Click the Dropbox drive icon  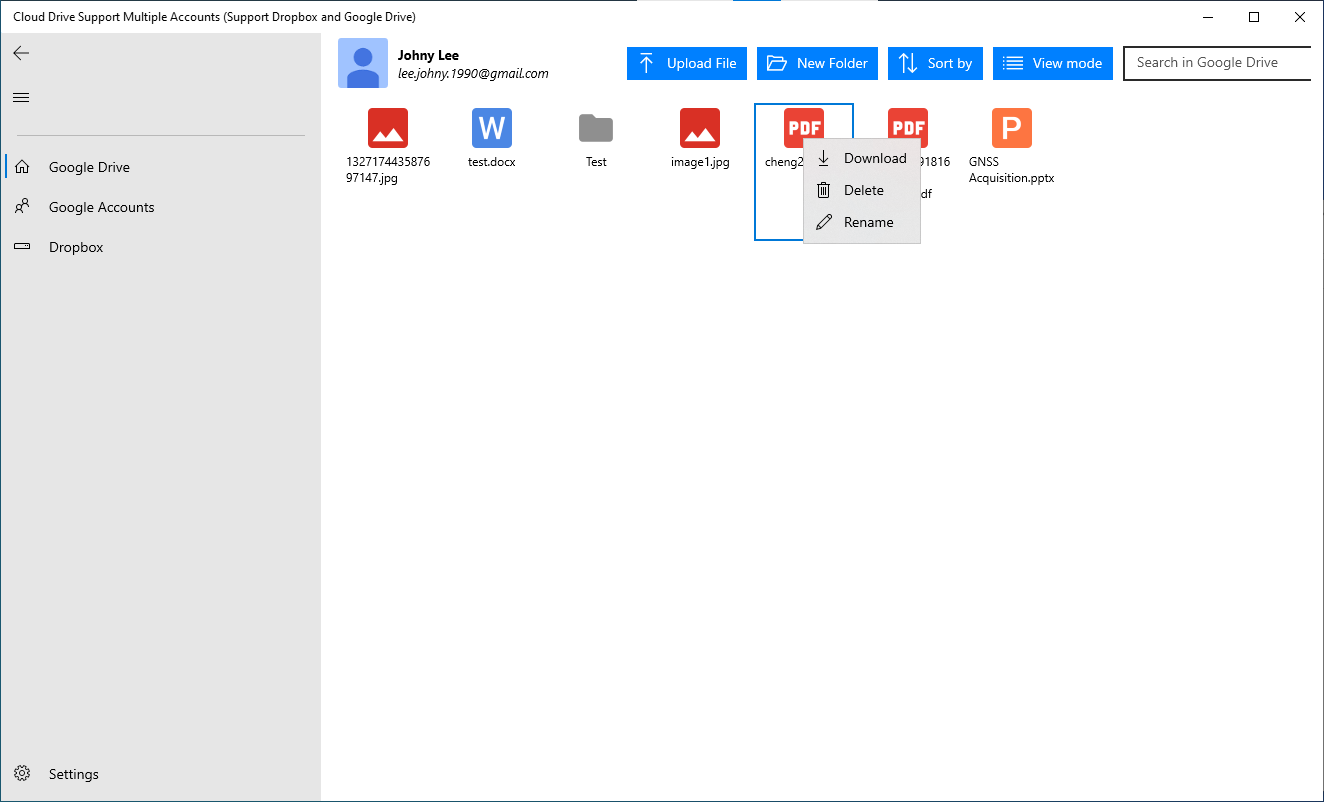(22, 247)
